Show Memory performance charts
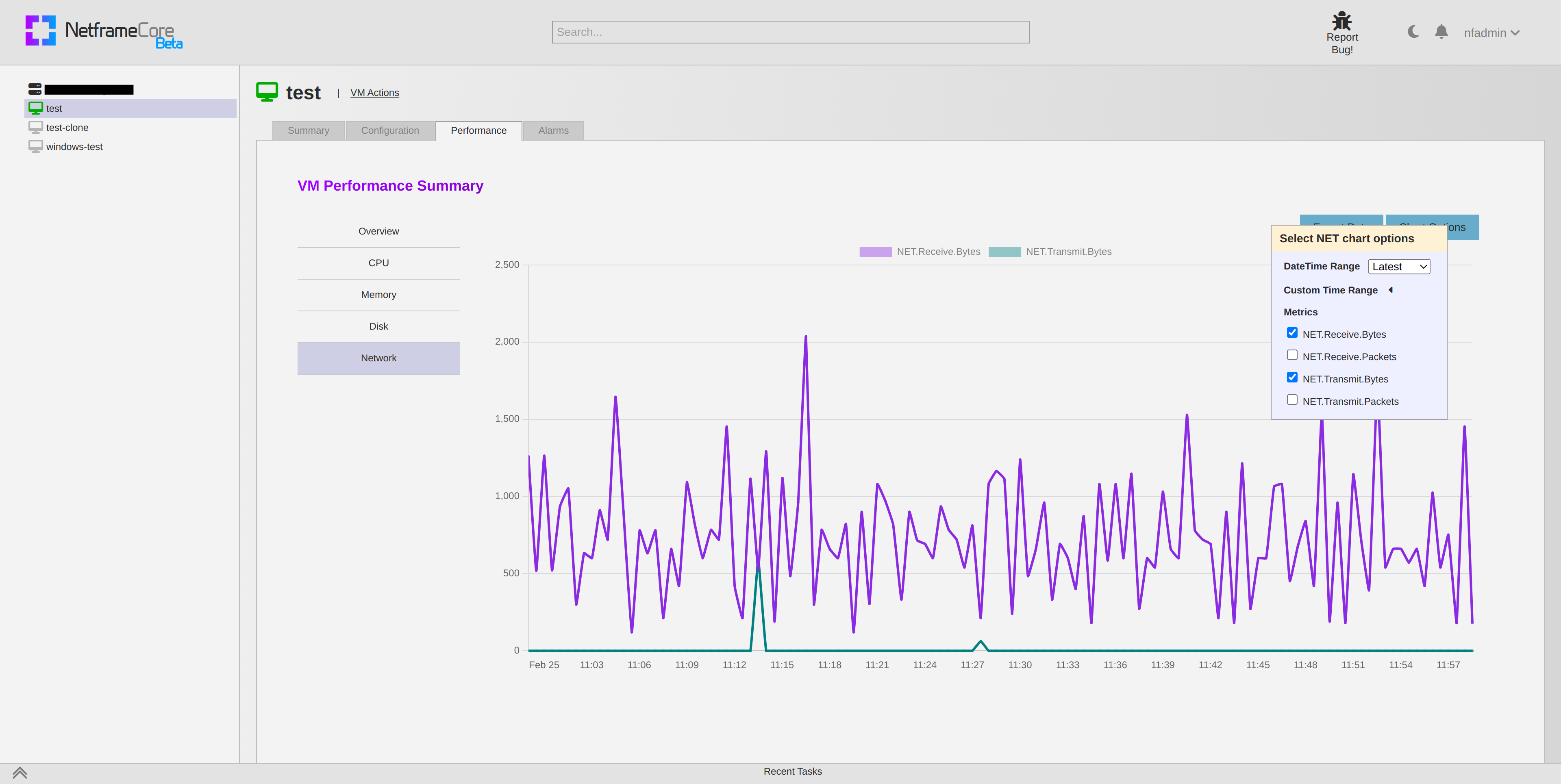The image size is (1561, 784). (379, 294)
